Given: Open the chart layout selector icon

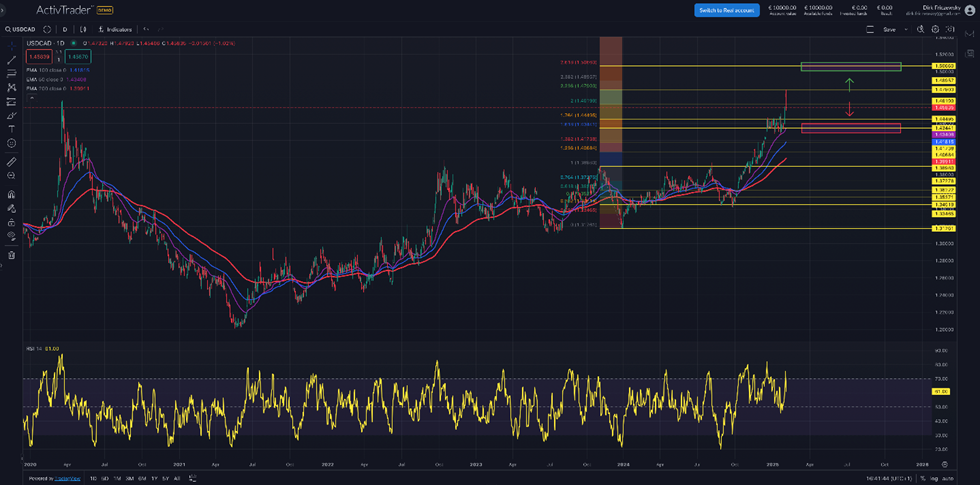Looking at the screenshot, I should (870, 29).
